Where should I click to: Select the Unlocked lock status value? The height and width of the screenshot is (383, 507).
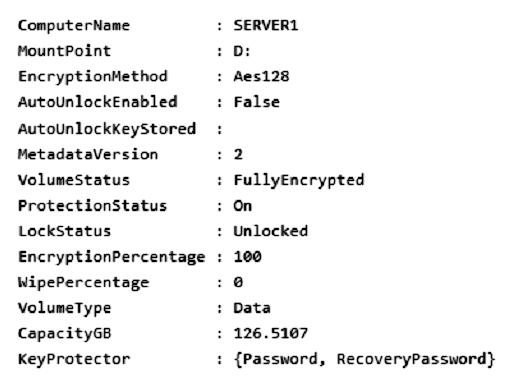pyautogui.click(x=271, y=231)
